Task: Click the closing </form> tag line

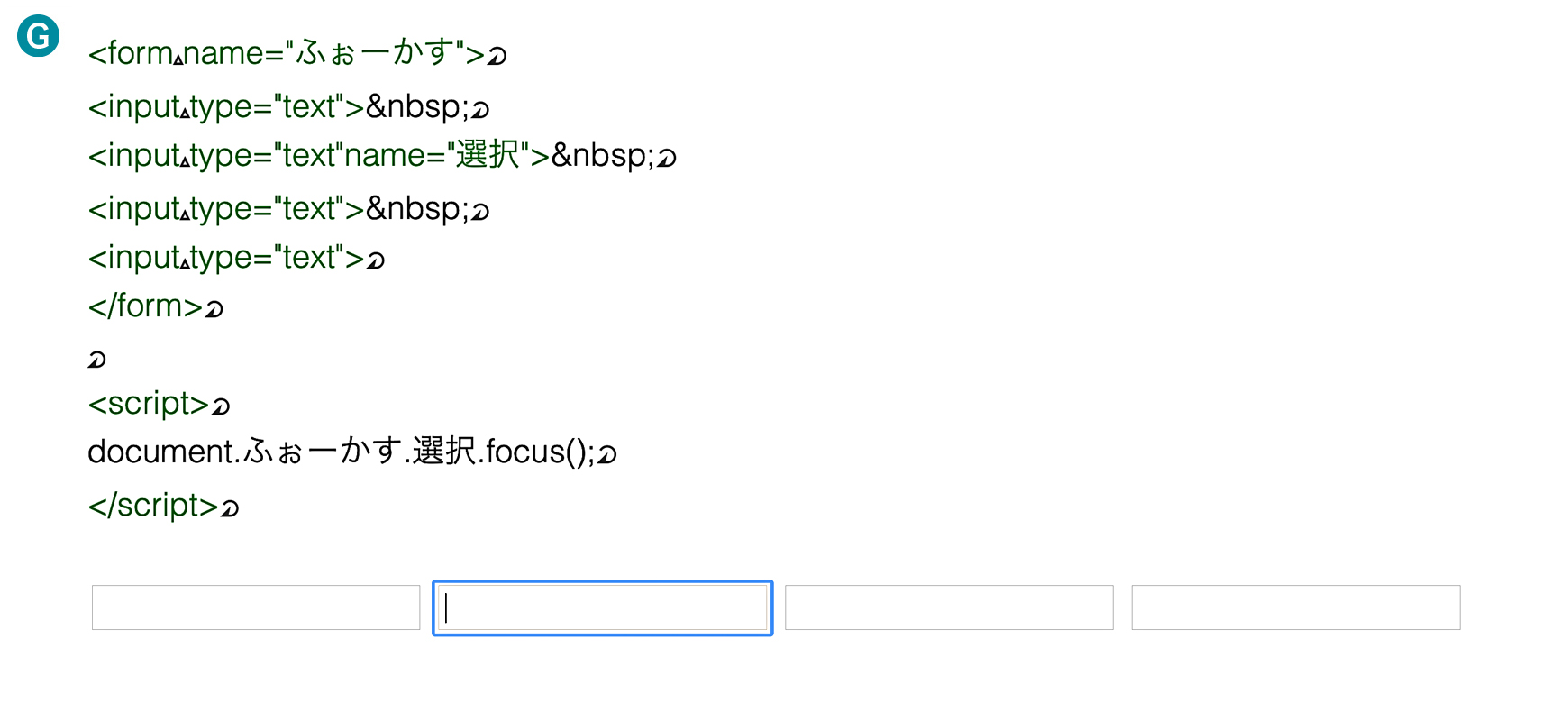Action: tap(155, 306)
